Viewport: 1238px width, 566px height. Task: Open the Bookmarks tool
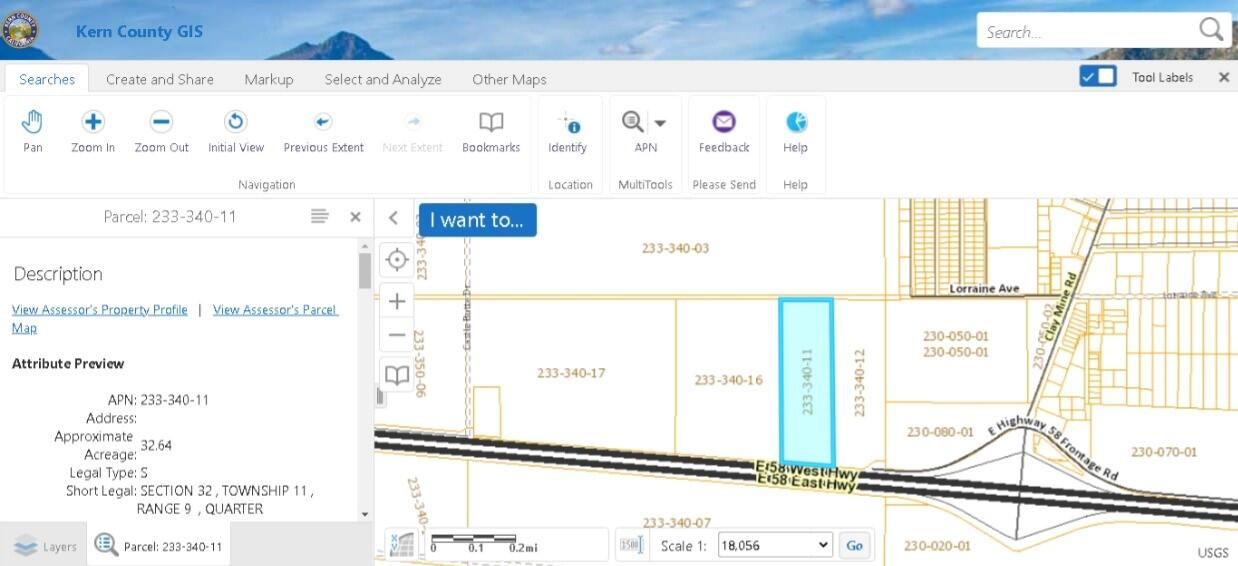click(491, 123)
